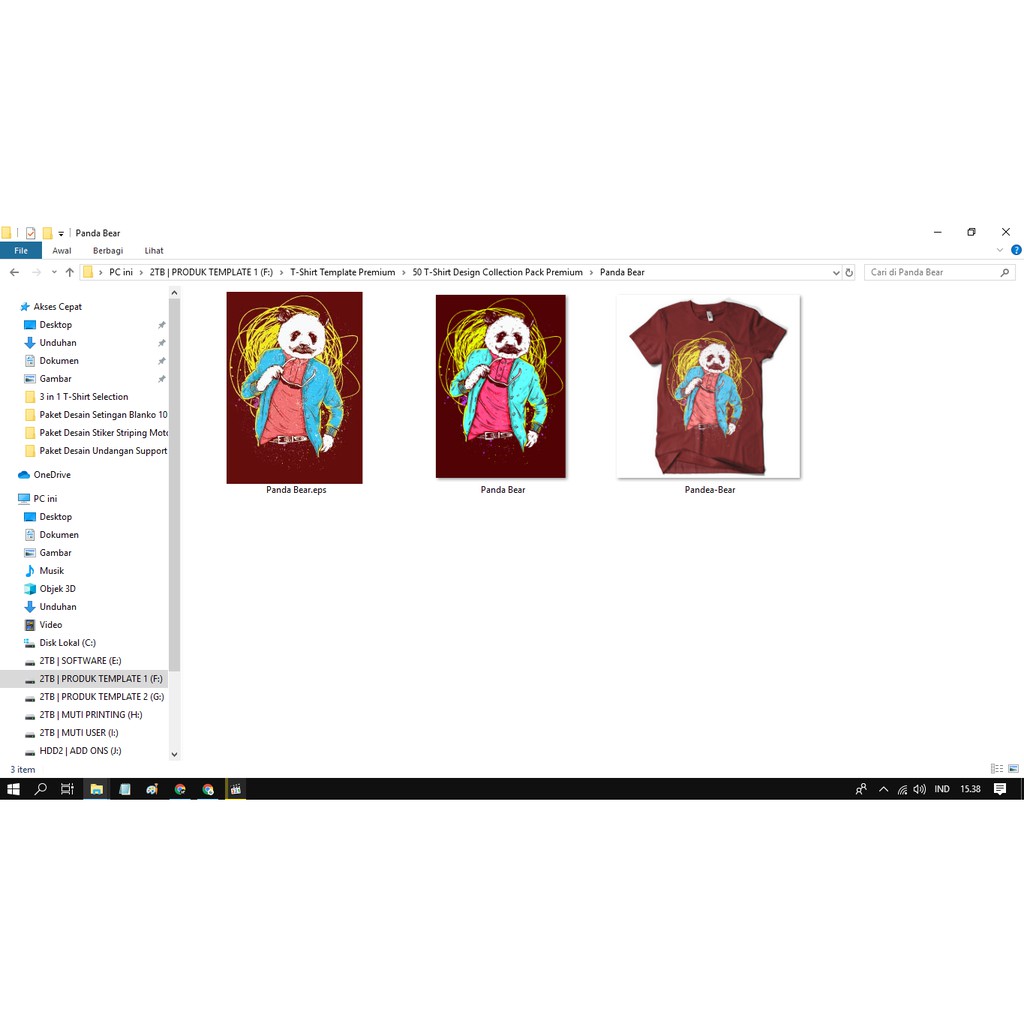
Task: Open Musik under PC ini
Action: click(52, 571)
